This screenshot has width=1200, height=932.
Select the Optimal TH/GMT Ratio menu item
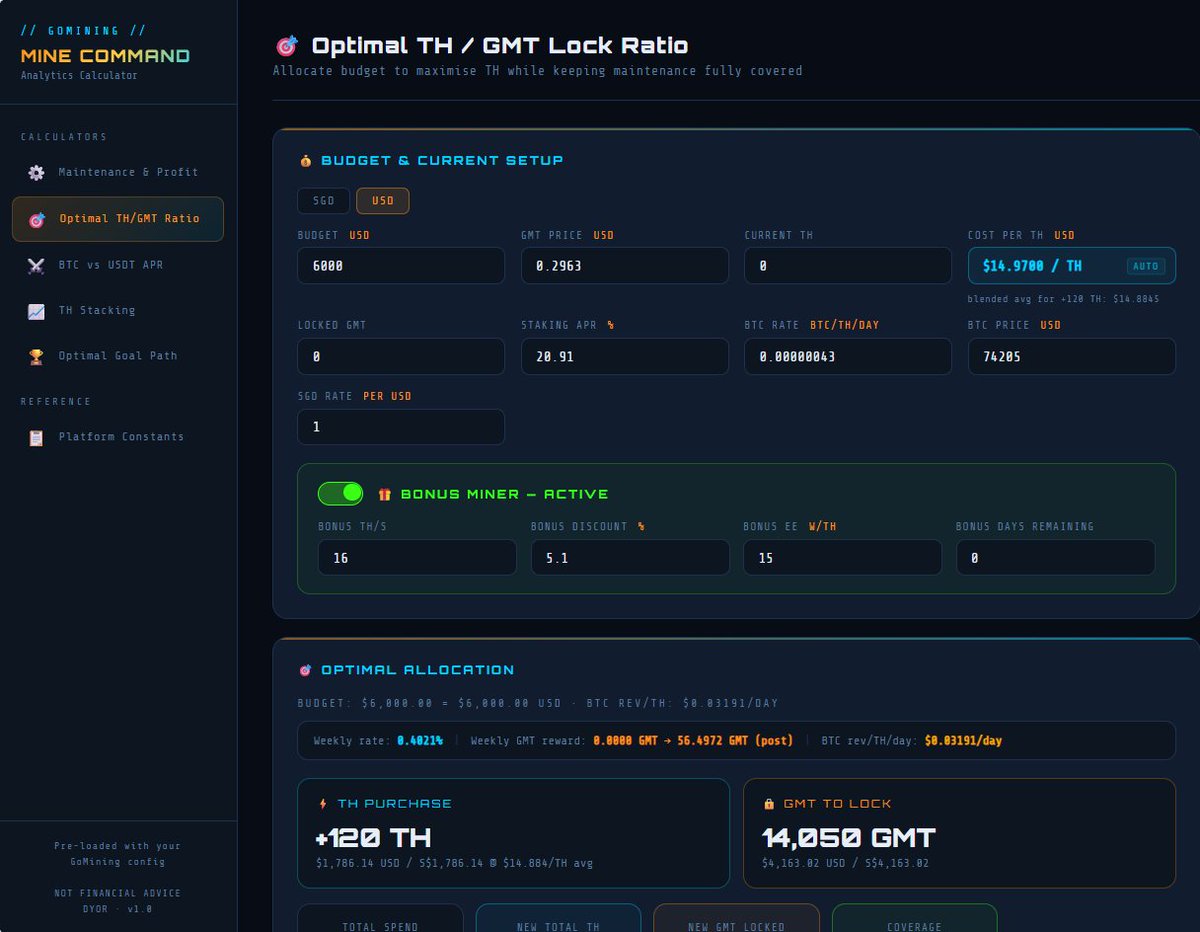click(x=118, y=219)
